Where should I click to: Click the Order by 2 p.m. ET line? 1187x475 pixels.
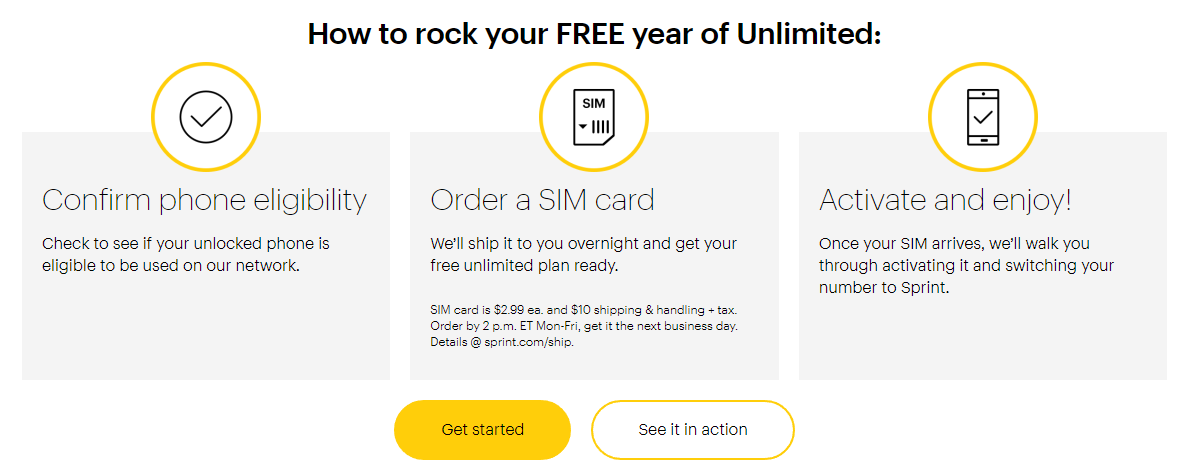(584, 327)
